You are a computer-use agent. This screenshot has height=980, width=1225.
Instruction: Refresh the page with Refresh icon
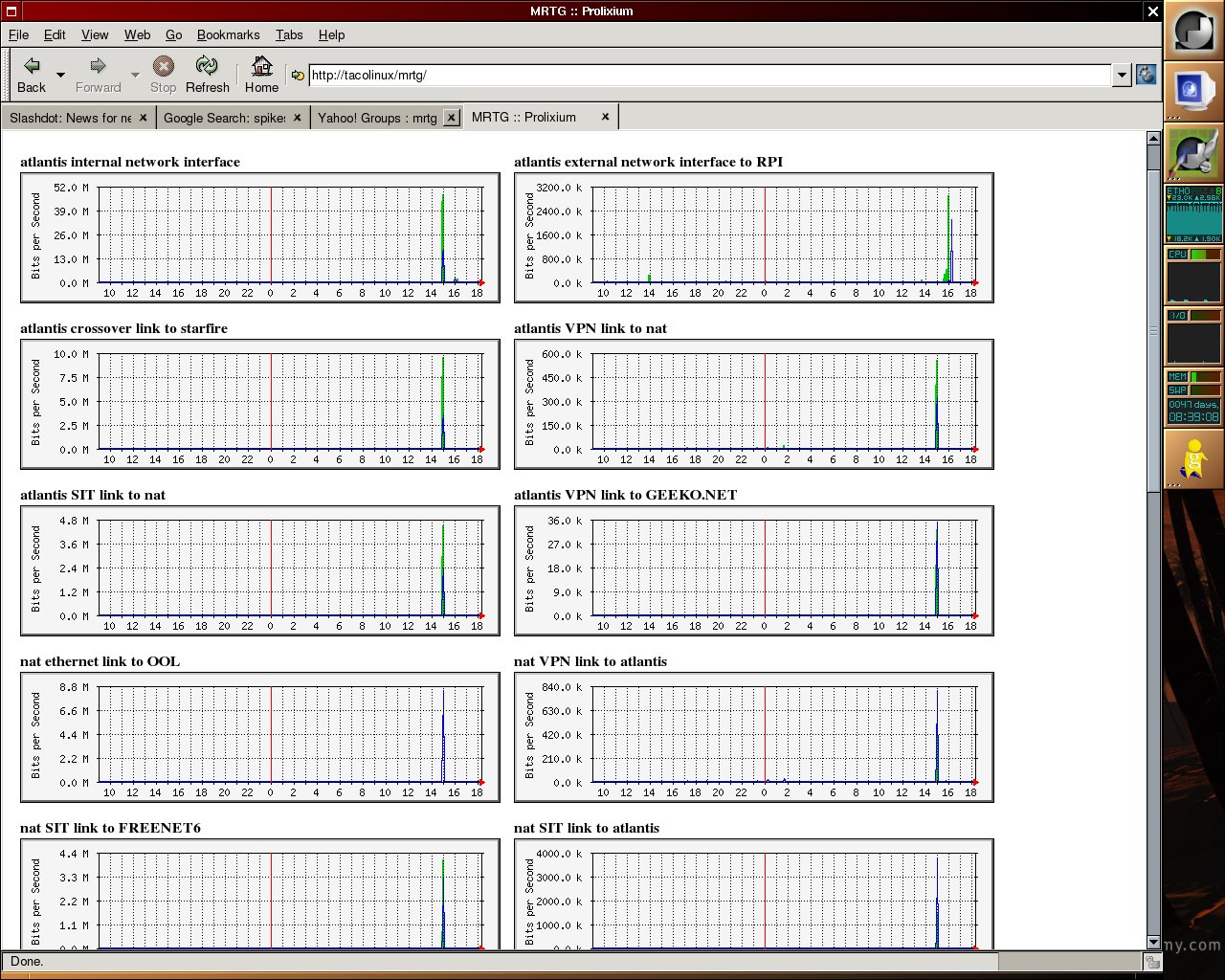(207, 66)
